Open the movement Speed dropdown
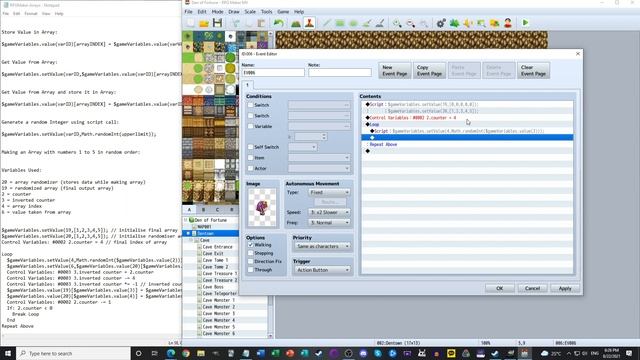Viewport: 640px width, 360px height. click(x=329, y=212)
